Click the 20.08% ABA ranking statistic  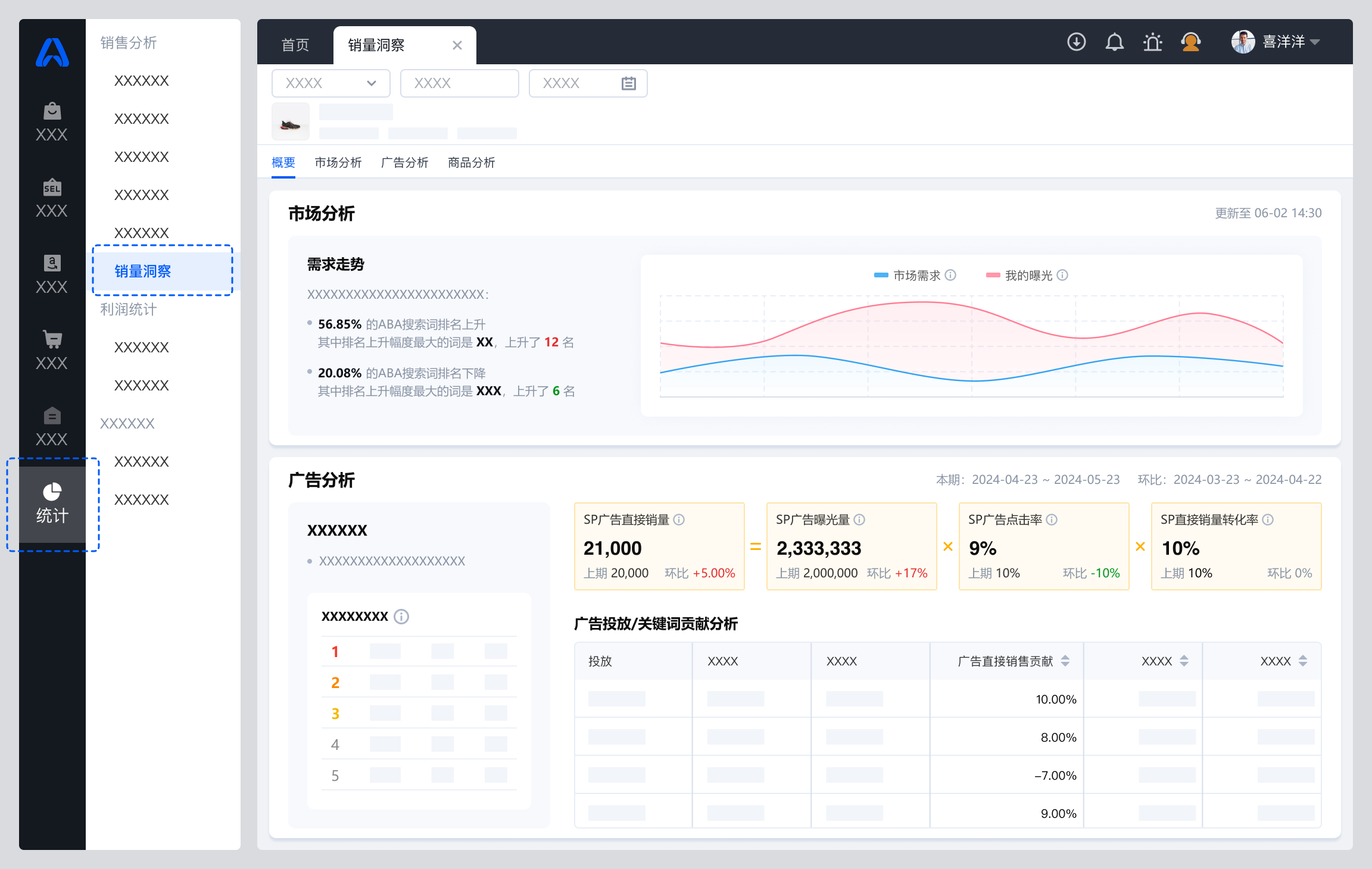click(x=339, y=373)
